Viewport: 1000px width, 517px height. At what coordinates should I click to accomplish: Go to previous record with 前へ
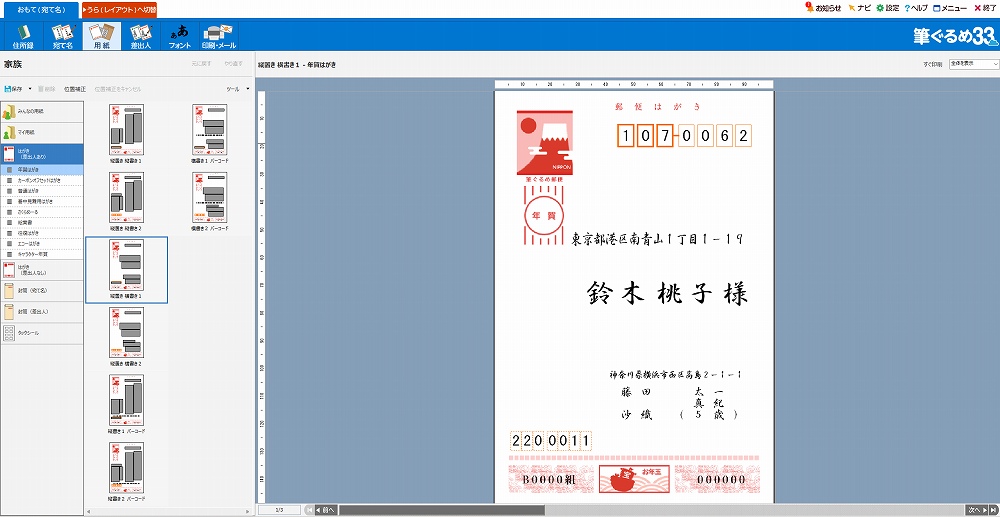325,510
